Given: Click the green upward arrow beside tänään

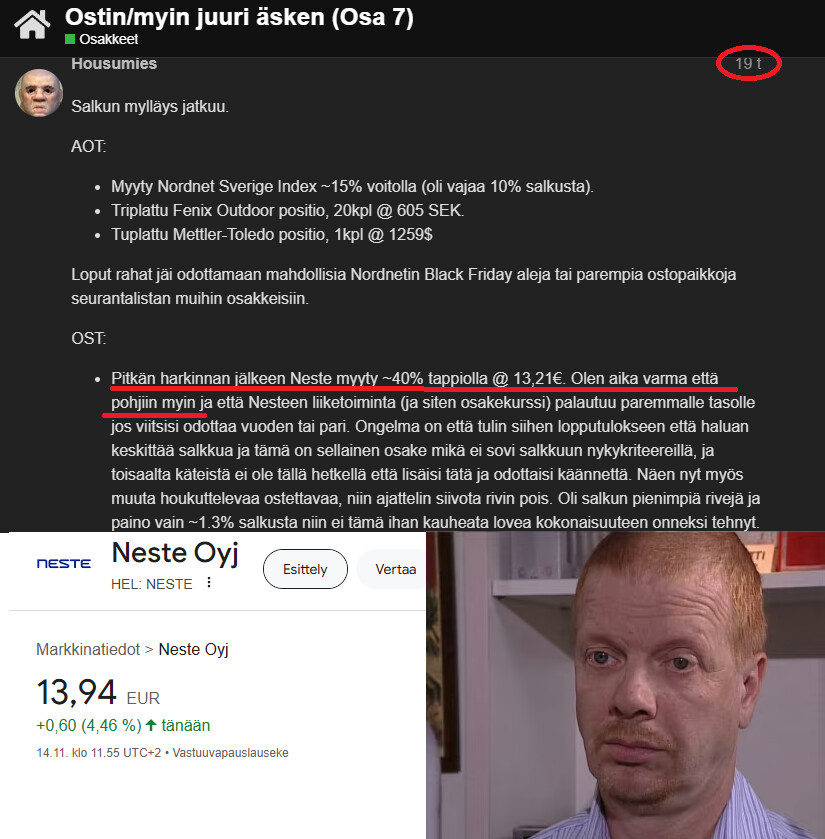Looking at the screenshot, I should tap(151, 726).
